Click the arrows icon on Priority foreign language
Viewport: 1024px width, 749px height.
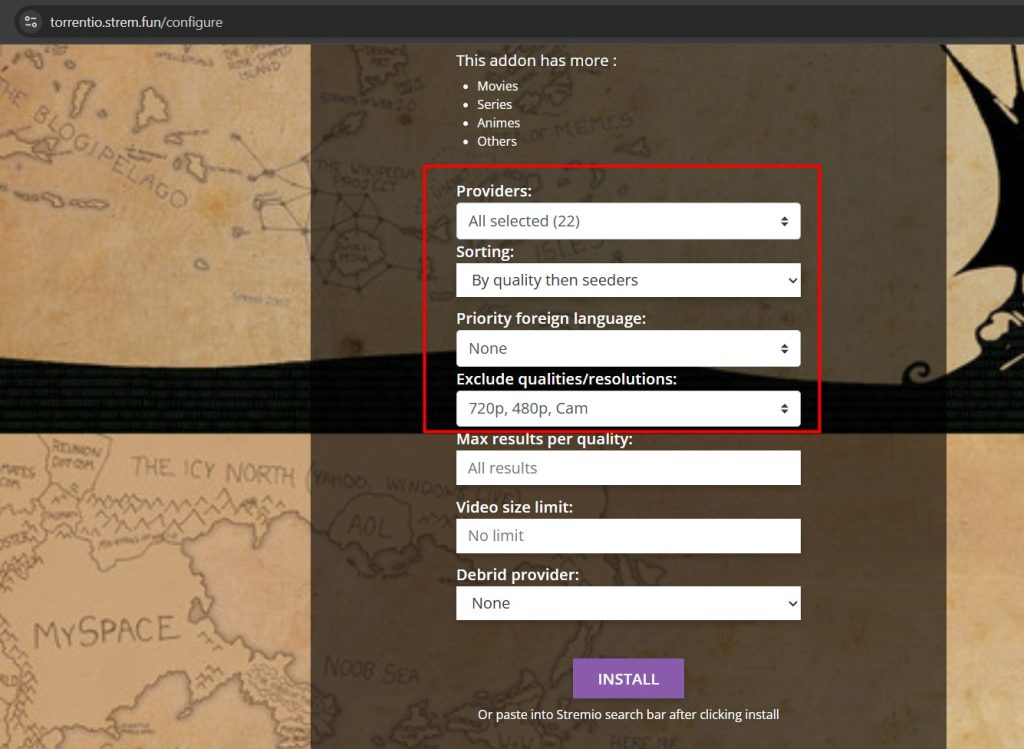pos(785,349)
